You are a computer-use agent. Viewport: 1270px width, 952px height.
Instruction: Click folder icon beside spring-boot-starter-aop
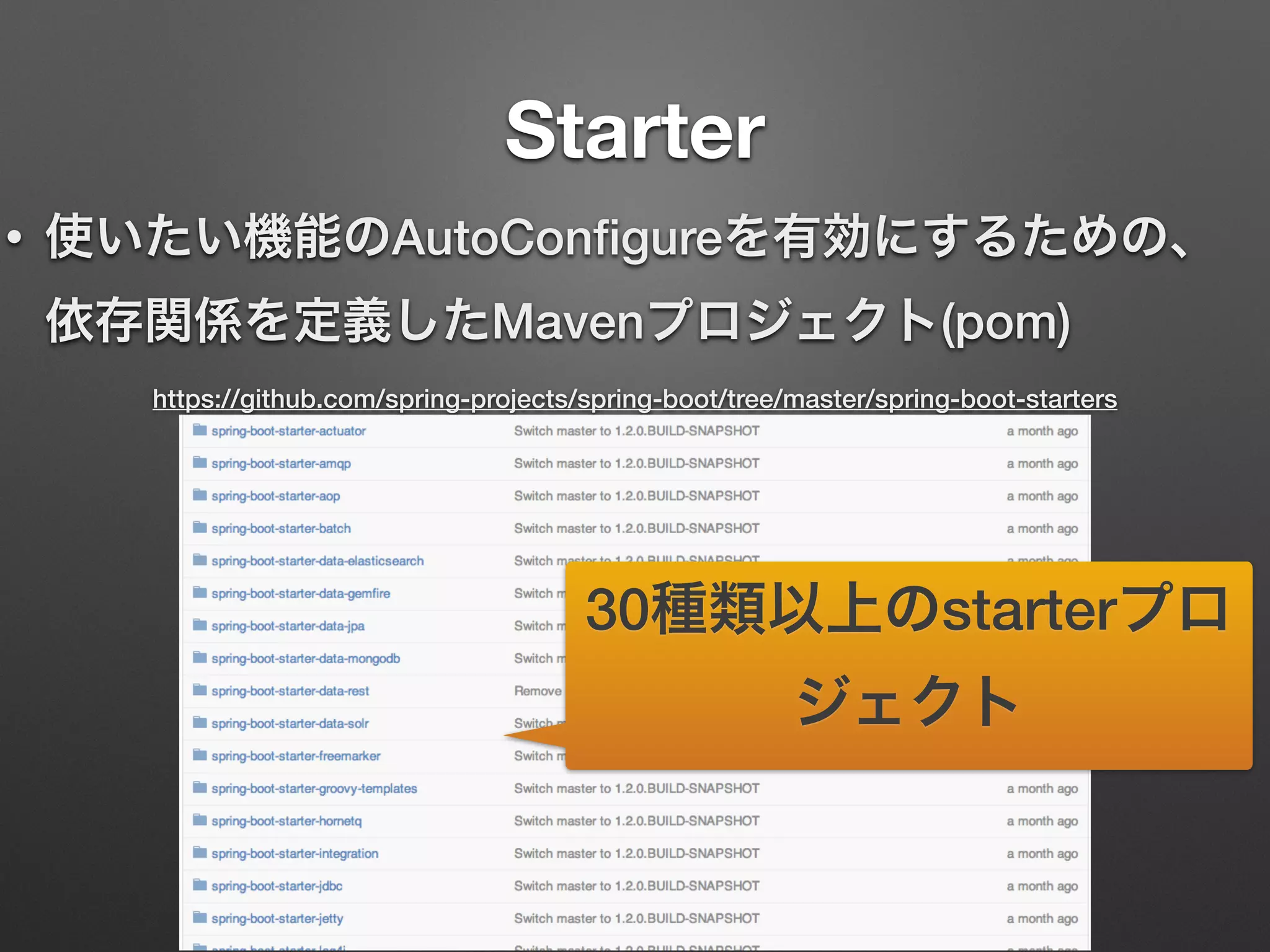coord(200,495)
